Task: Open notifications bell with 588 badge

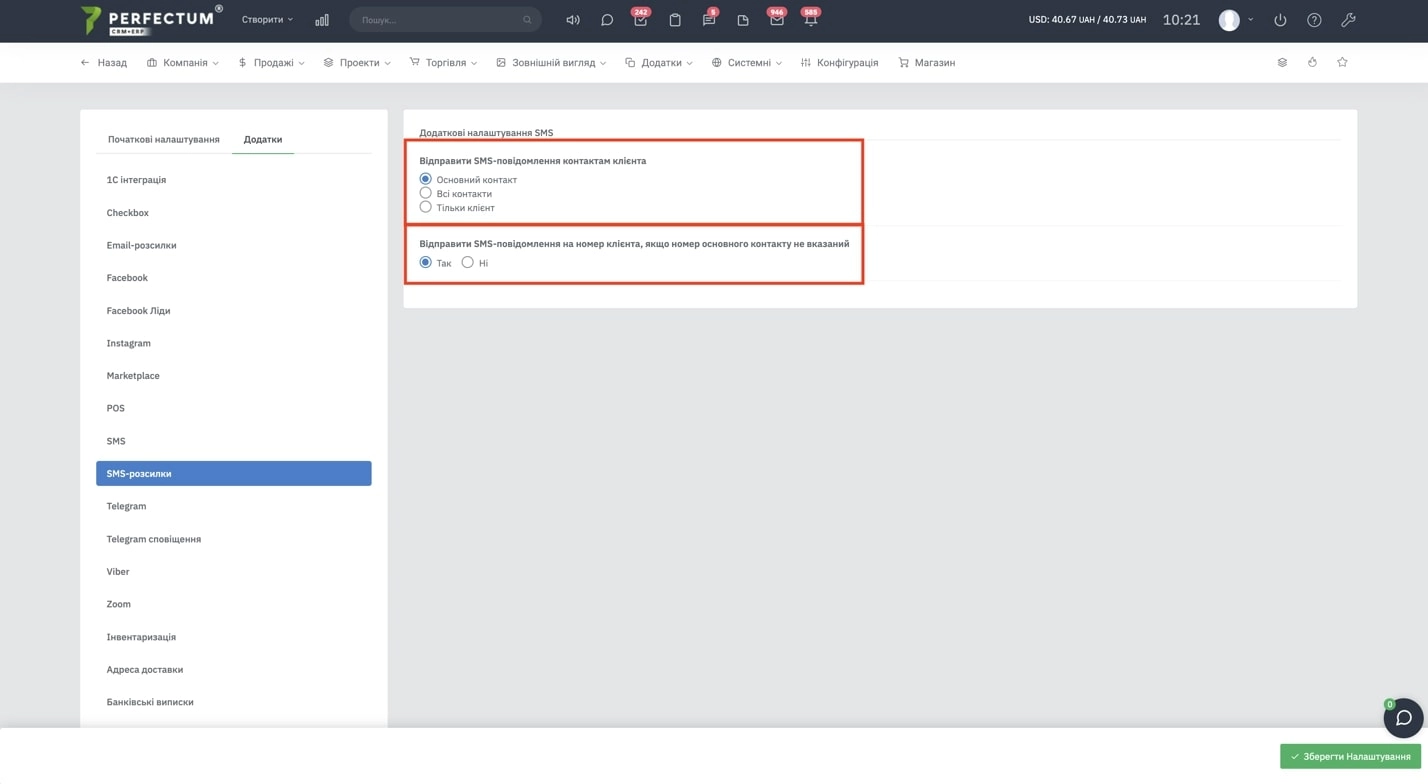Action: (811, 19)
